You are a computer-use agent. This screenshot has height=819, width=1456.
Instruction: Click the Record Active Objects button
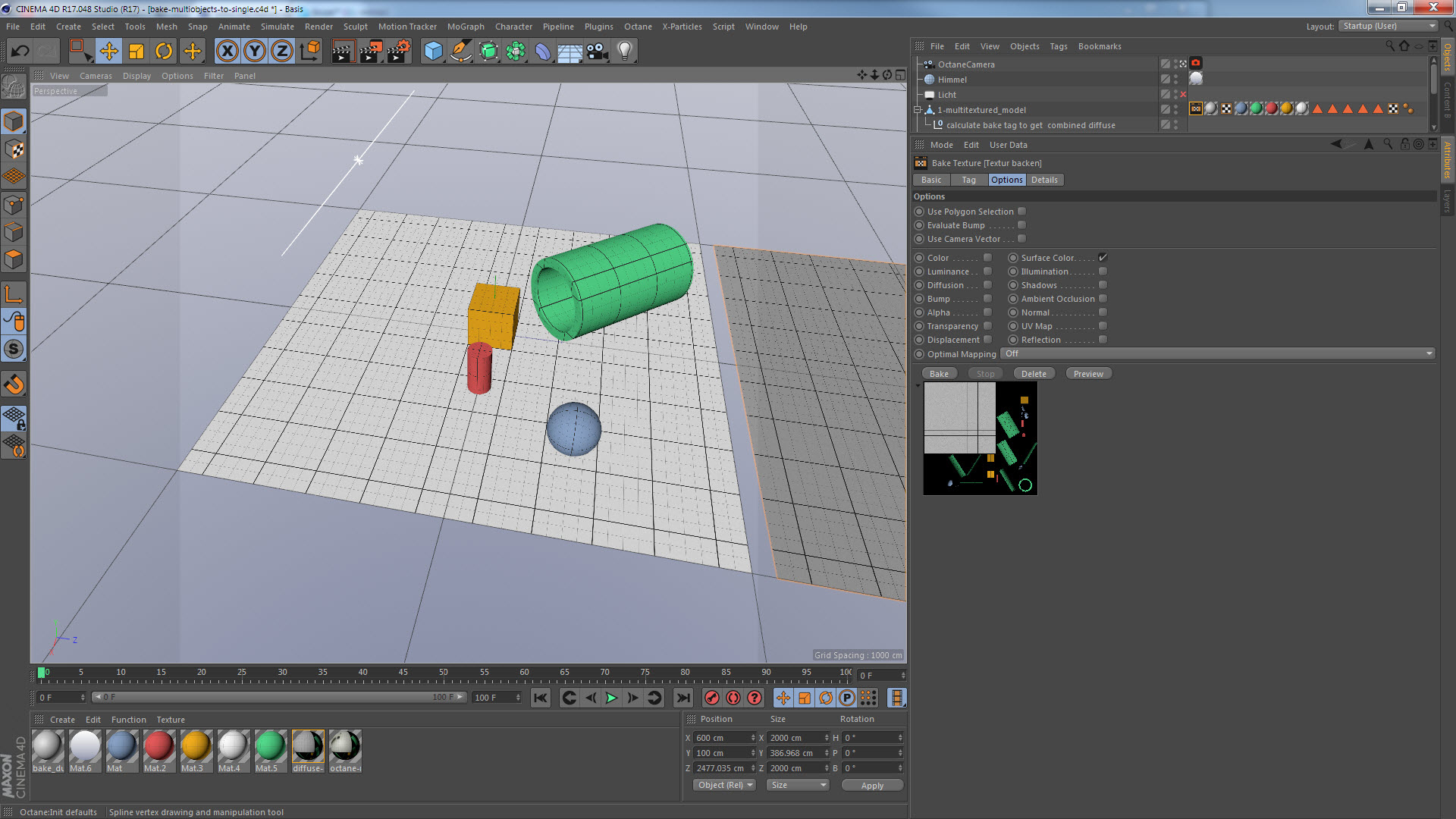[711, 698]
